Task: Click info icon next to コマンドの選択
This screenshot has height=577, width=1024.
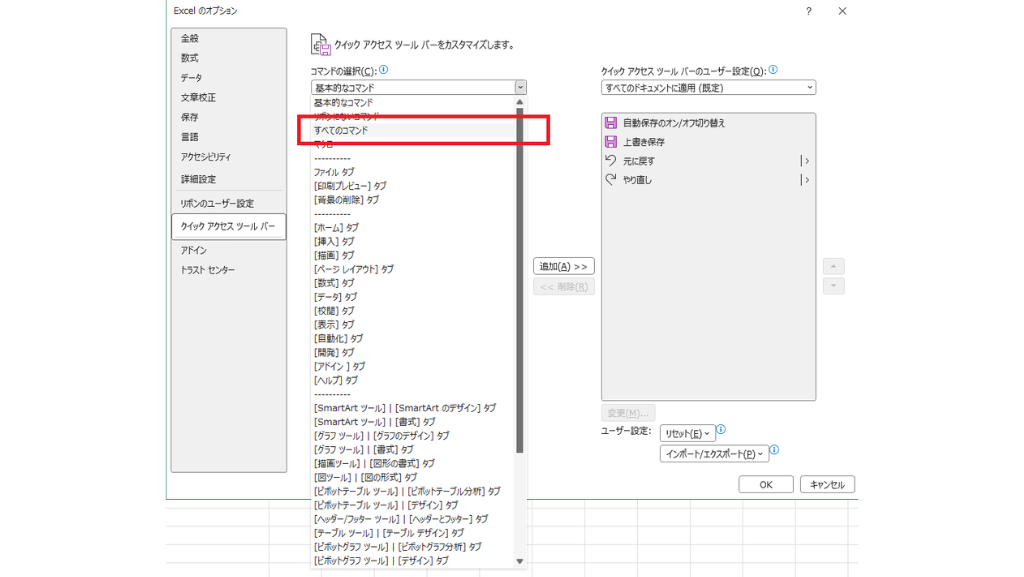Action: click(384, 71)
